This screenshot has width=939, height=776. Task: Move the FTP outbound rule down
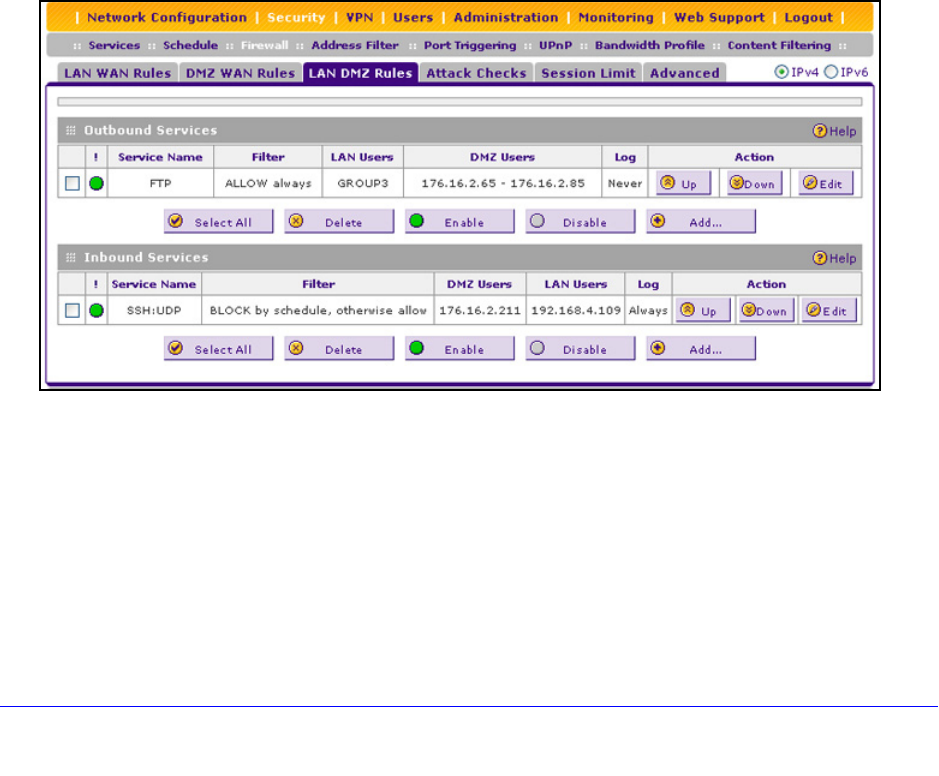(x=754, y=184)
